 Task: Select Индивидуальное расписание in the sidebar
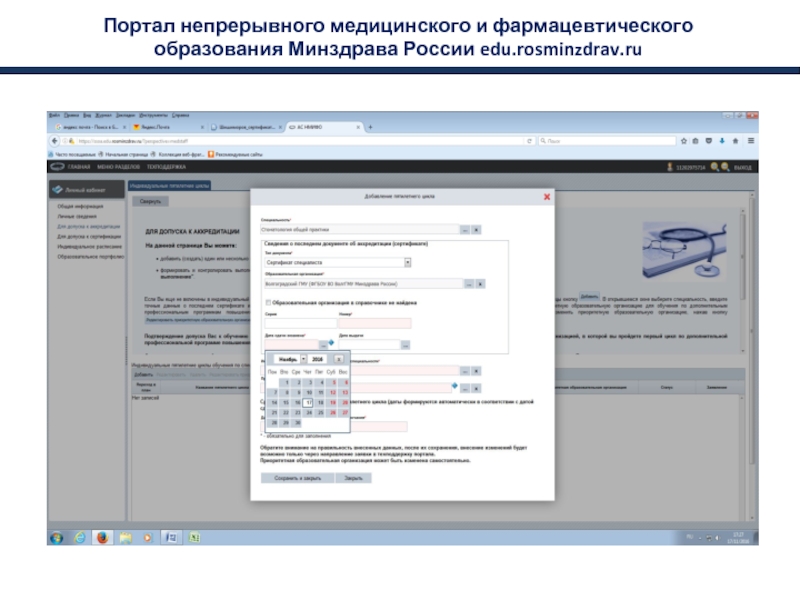coord(90,246)
